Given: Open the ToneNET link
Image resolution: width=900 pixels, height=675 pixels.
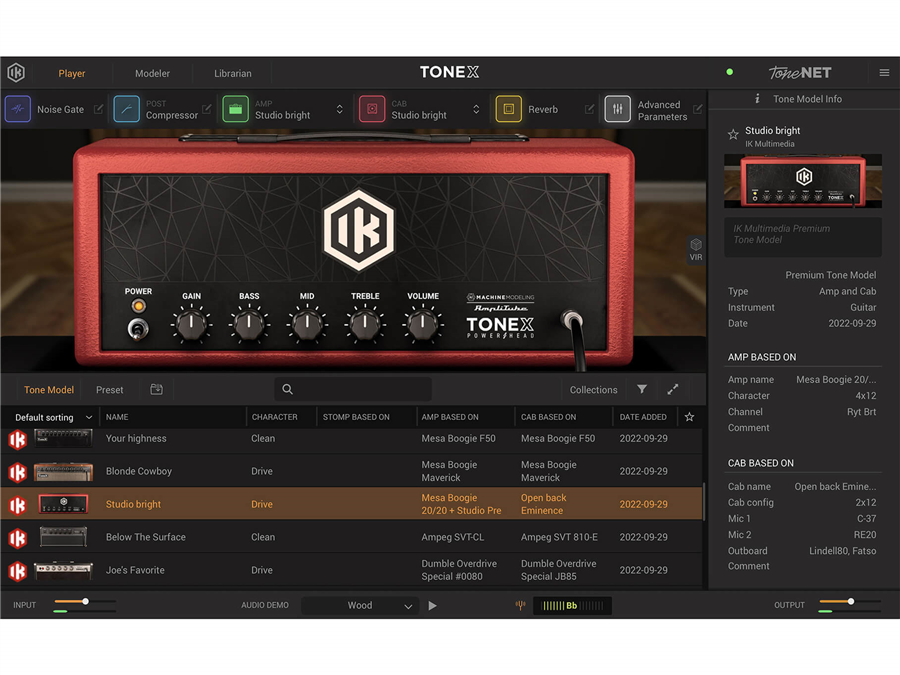Looking at the screenshot, I should [x=799, y=73].
